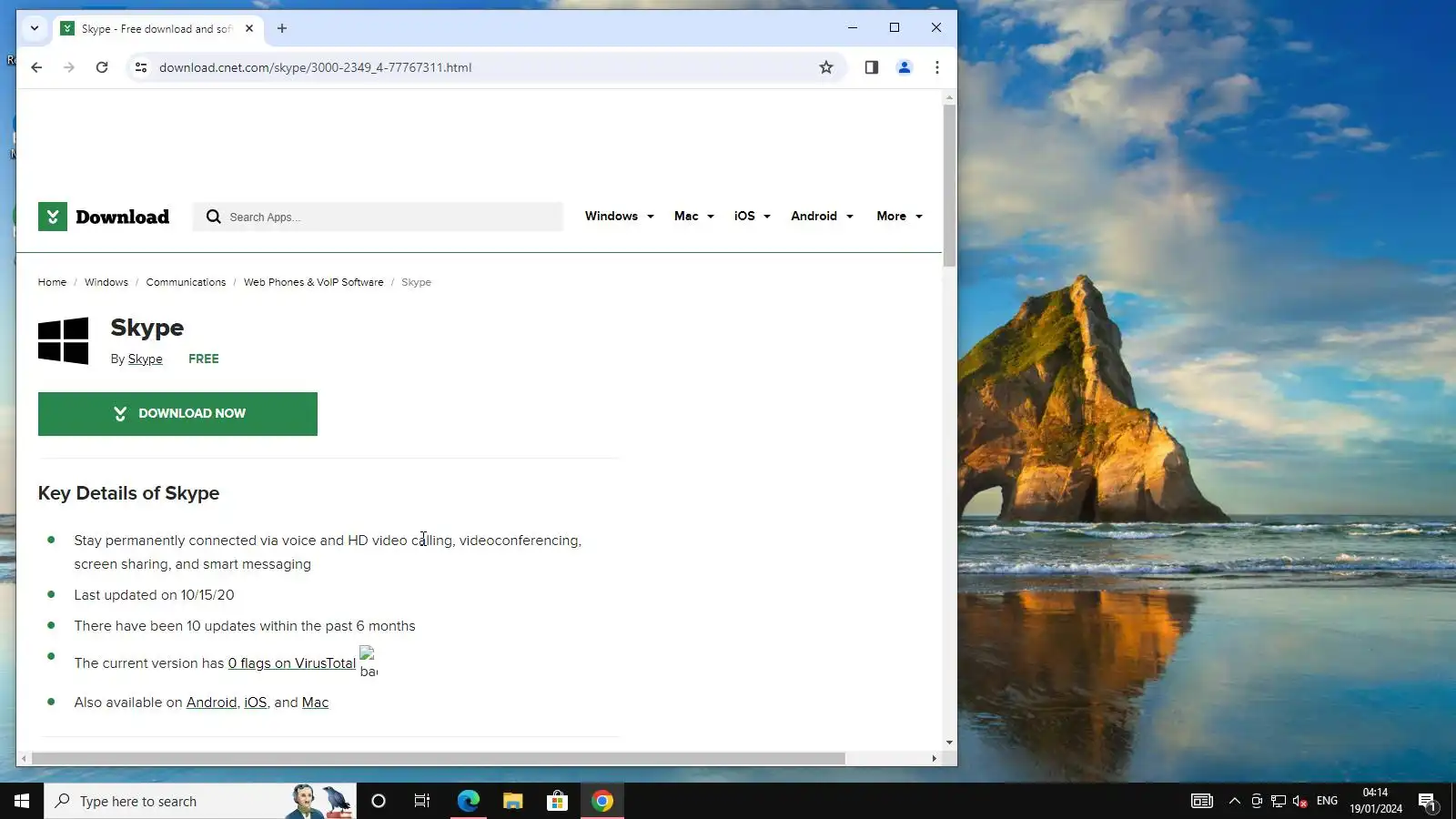
Task: Click the Download Now button
Action: pyautogui.click(x=177, y=414)
